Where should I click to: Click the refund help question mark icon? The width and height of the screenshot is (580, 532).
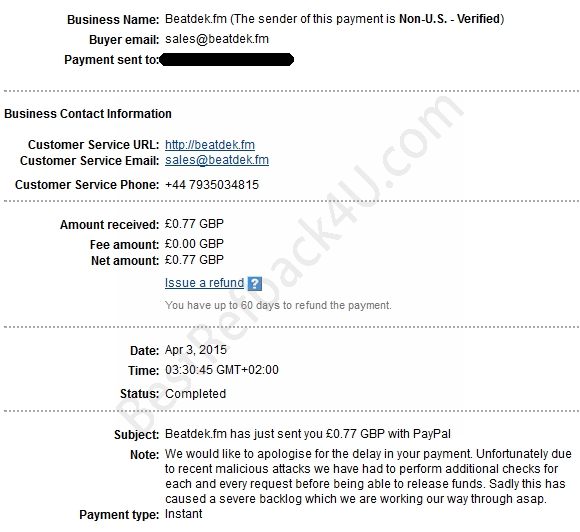click(254, 284)
